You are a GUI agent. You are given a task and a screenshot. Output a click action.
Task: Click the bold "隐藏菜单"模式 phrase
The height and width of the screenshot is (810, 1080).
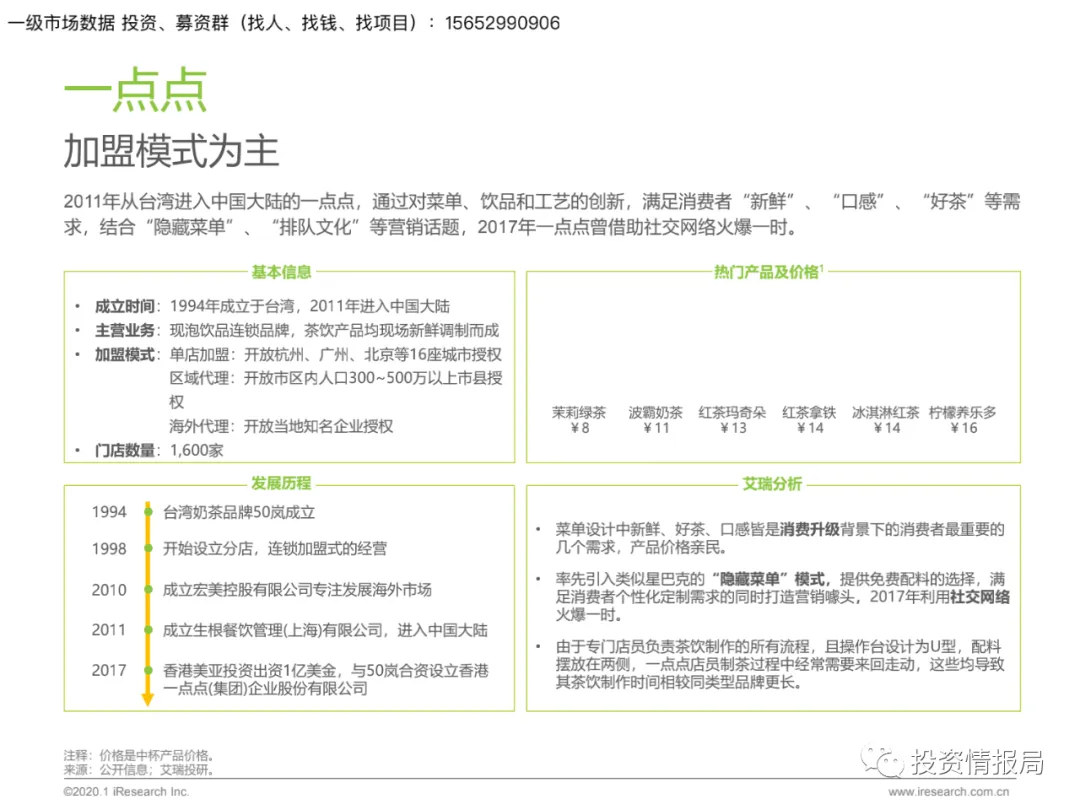point(771,579)
